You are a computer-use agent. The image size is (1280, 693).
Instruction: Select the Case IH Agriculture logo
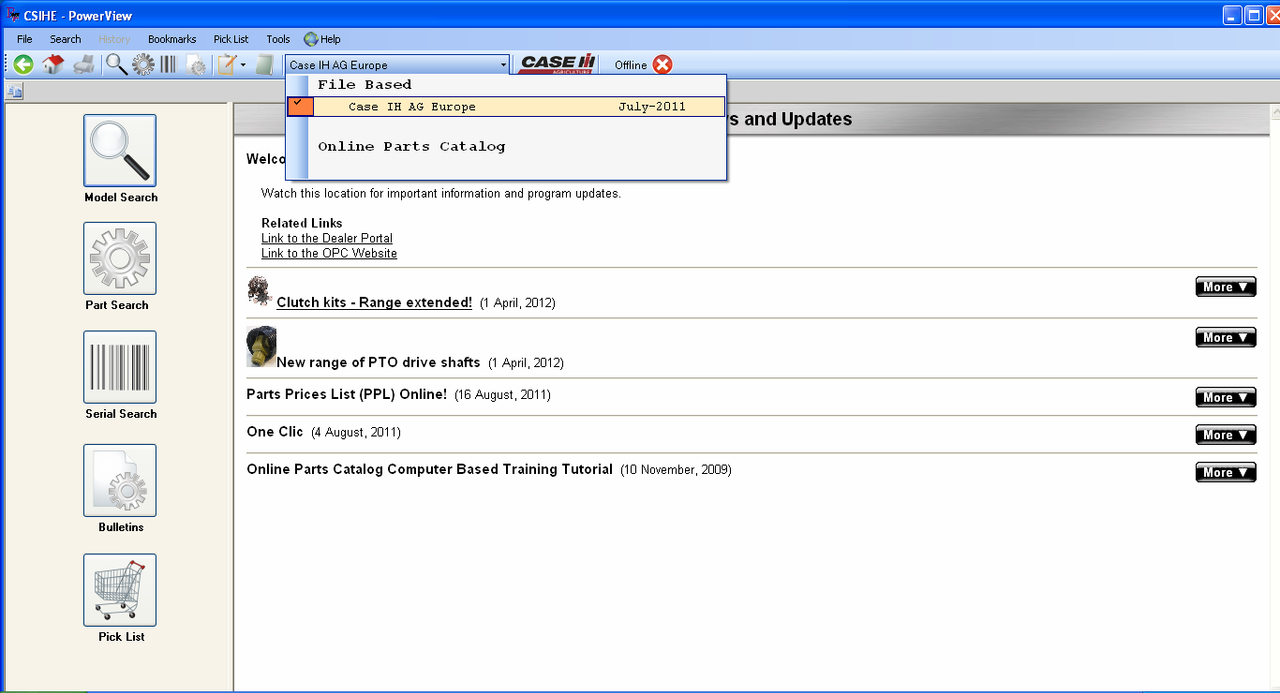point(558,65)
